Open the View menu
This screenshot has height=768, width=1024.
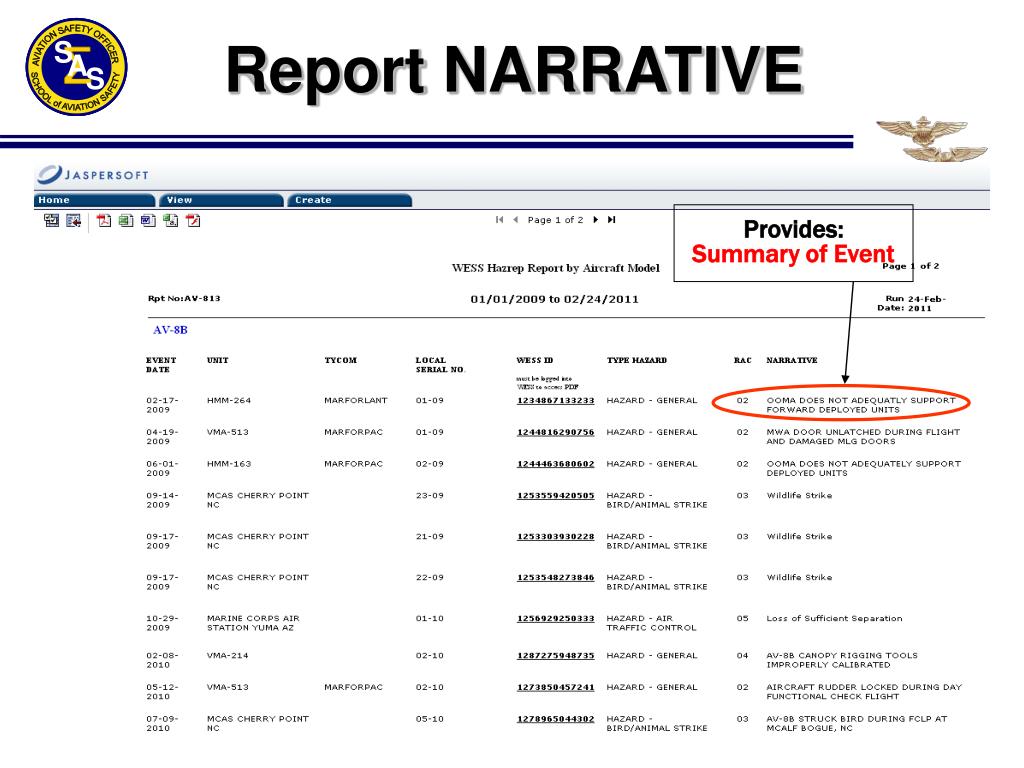[221, 200]
